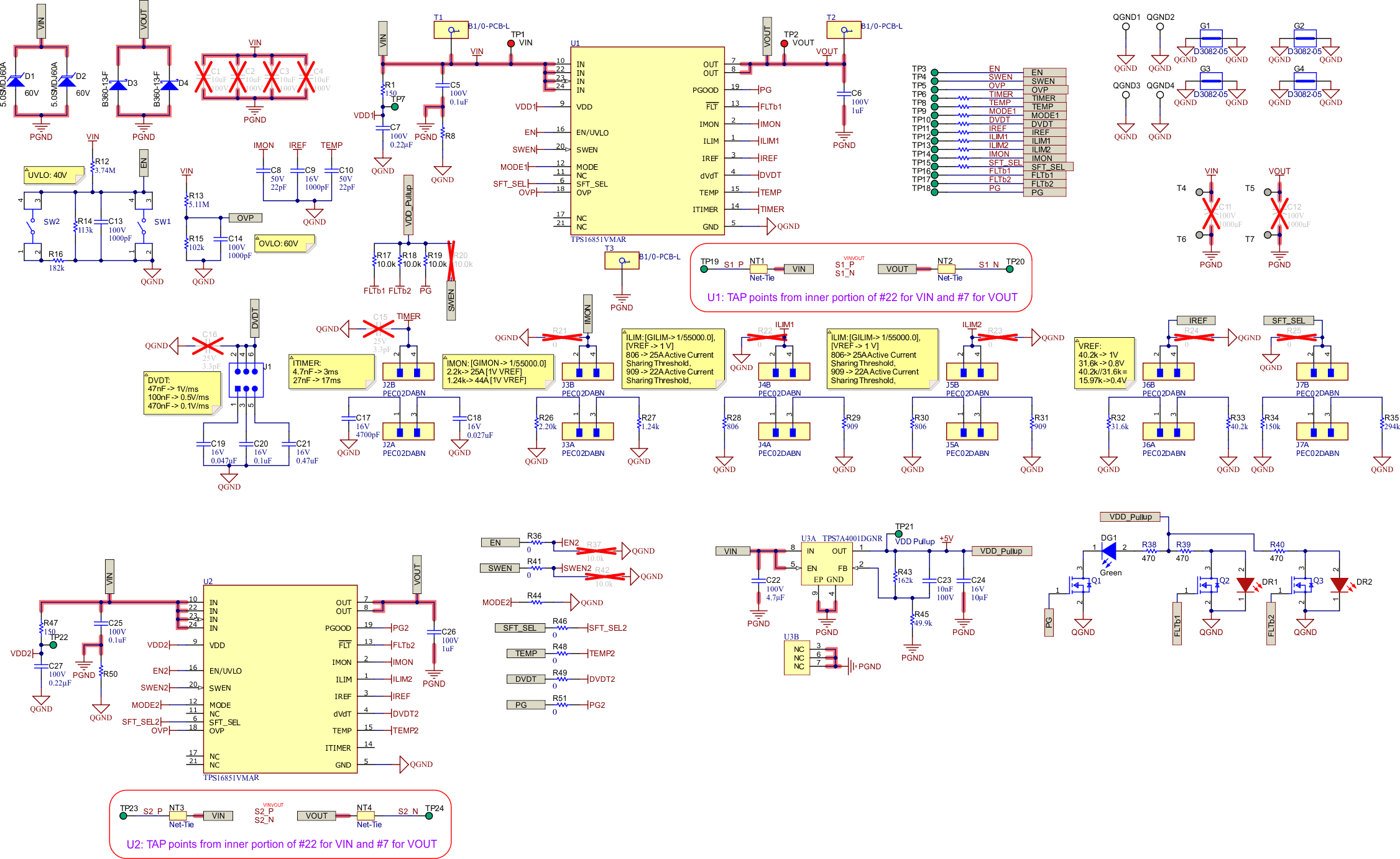Click the red VIN test point TP1
Screen dimensions: 1400x859
(x=510, y=44)
